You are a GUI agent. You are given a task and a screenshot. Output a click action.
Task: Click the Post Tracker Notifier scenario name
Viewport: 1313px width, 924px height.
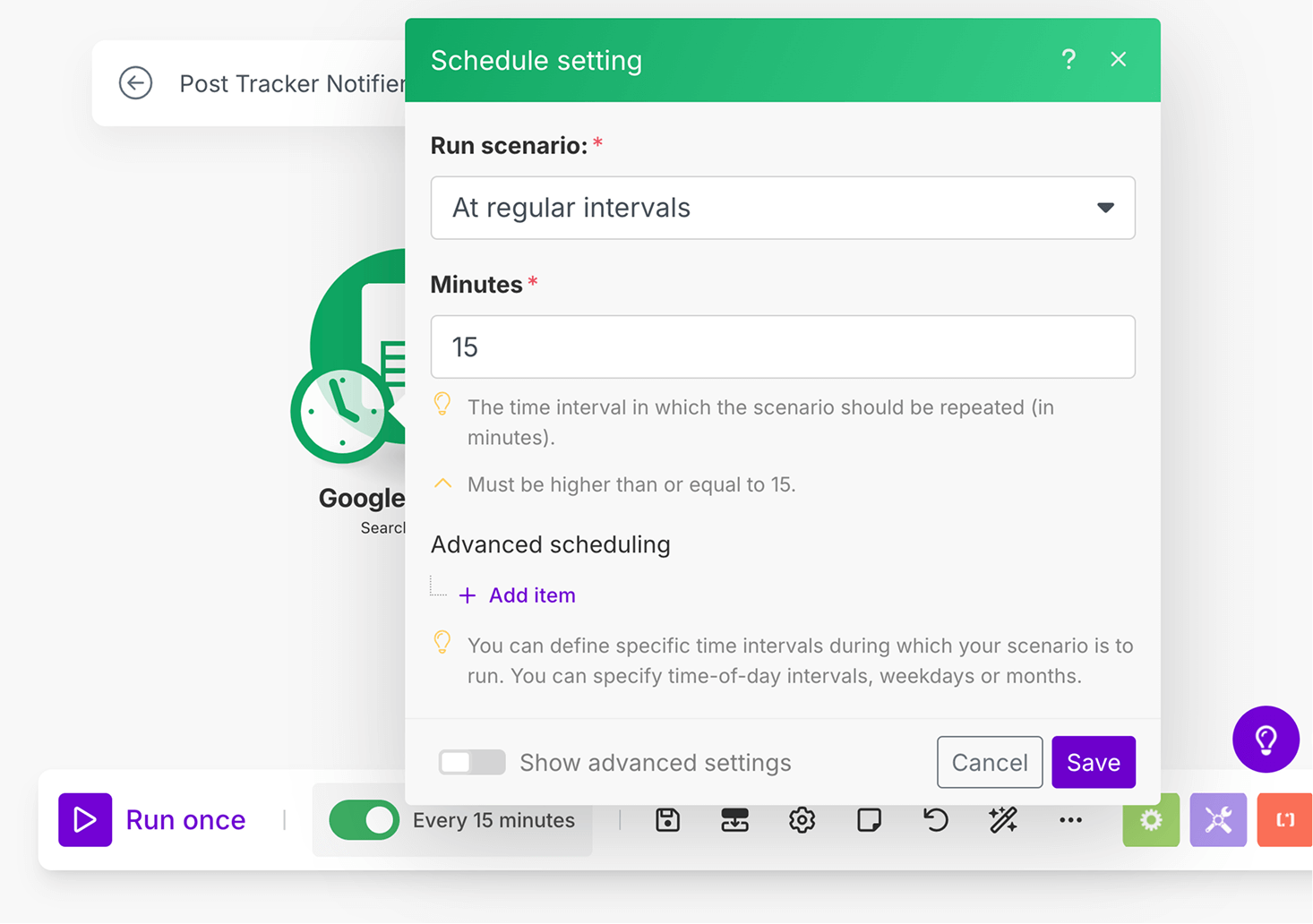pyautogui.click(x=292, y=83)
